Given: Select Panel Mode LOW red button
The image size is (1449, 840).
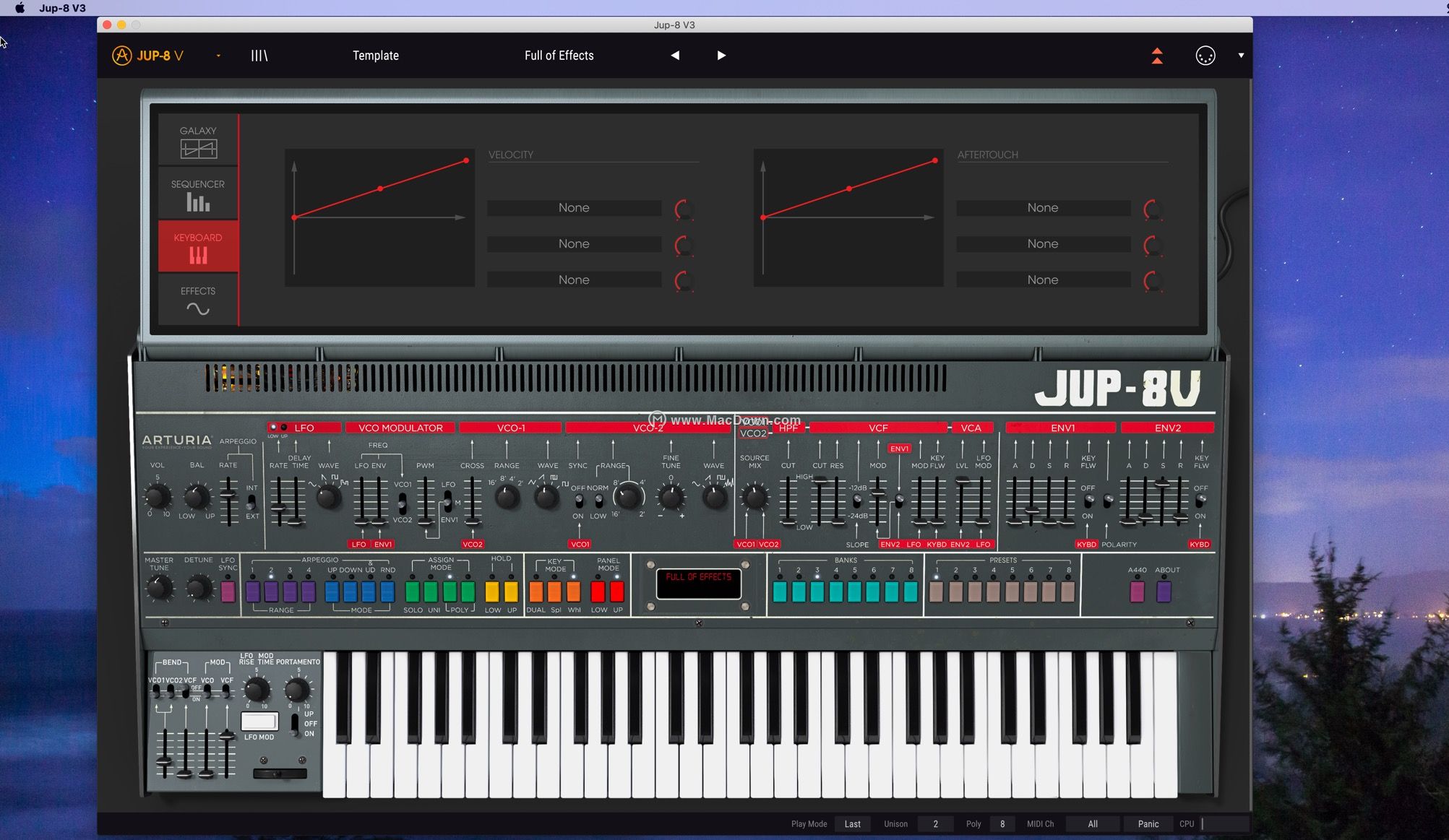Looking at the screenshot, I should (x=598, y=592).
